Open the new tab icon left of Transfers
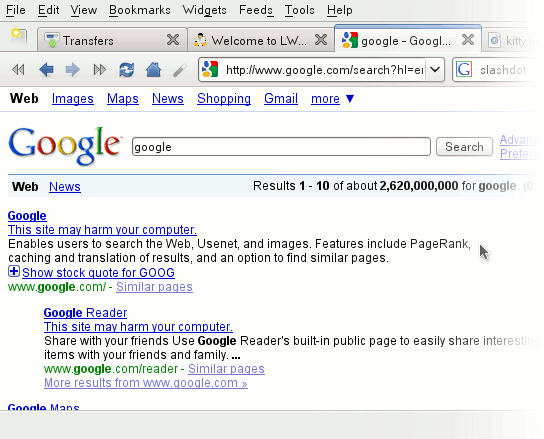Viewport: 544px width, 439px height. (19, 36)
